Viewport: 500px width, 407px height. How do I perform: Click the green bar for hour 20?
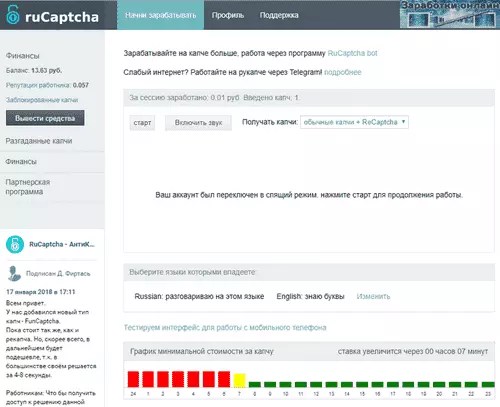pyautogui.click(x=439, y=385)
